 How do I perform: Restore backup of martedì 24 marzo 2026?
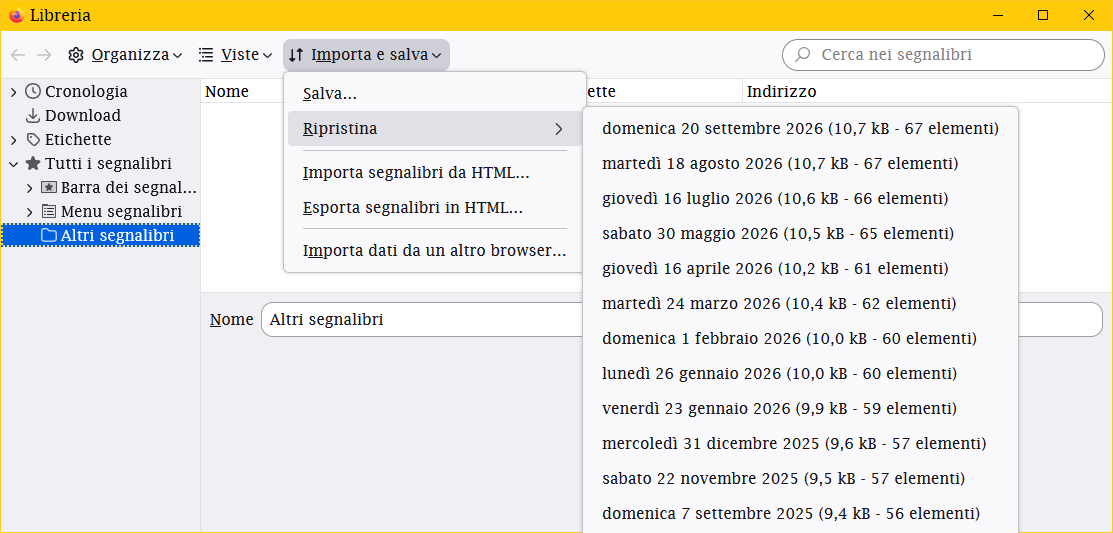[800, 303]
